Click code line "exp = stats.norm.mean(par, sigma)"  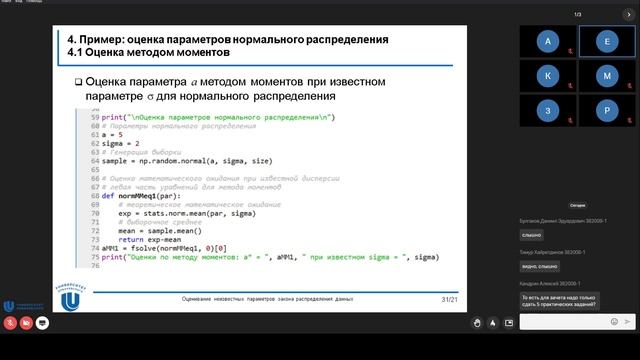187,213
